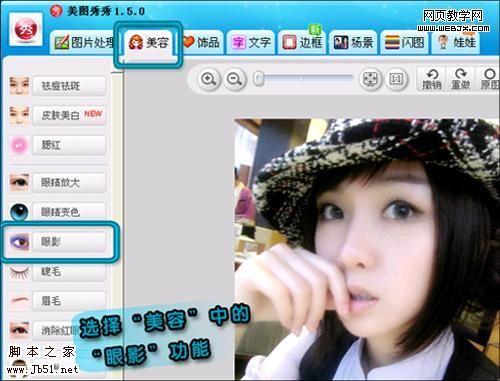Viewport: 500px width, 381px height.
Task: Switch to the 场景 tab
Action: click(x=353, y=42)
